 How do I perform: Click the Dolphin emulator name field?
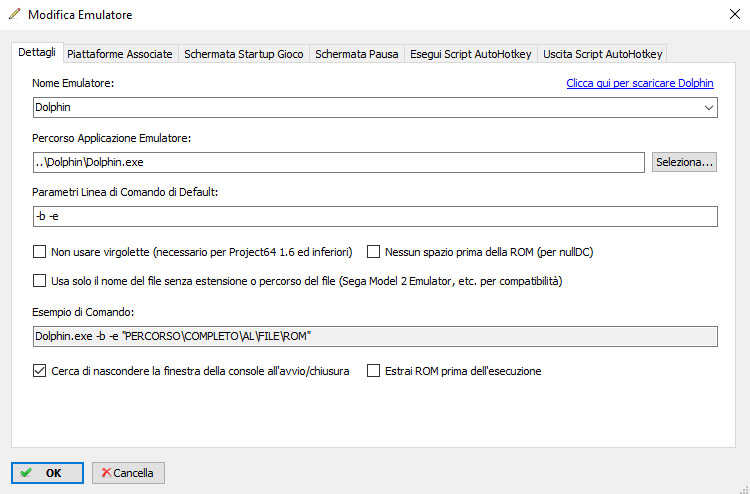pyautogui.click(x=375, y=108)
